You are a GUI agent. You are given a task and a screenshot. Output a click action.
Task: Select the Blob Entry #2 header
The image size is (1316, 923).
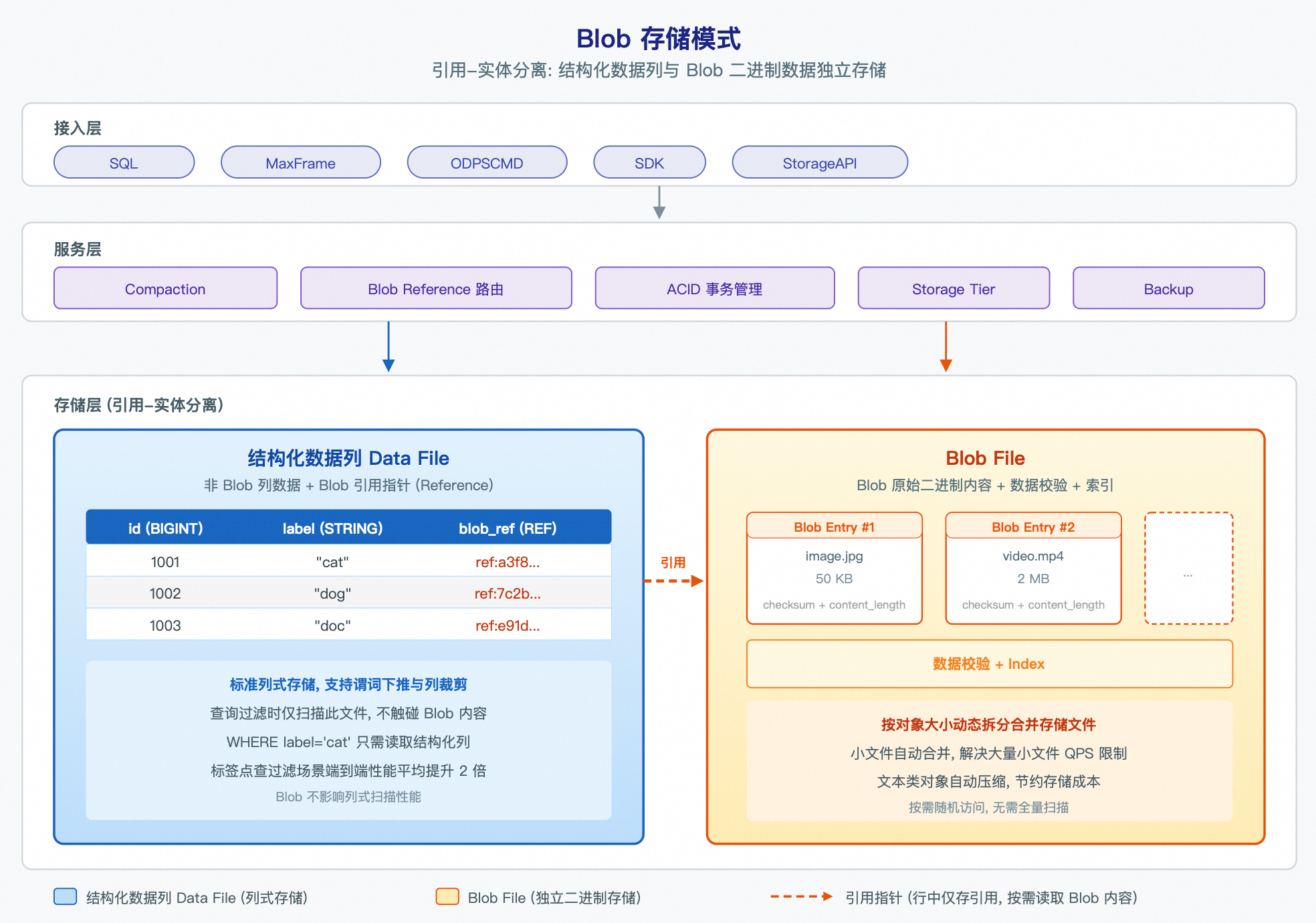pyautogui.click(x=1033, y=526)
